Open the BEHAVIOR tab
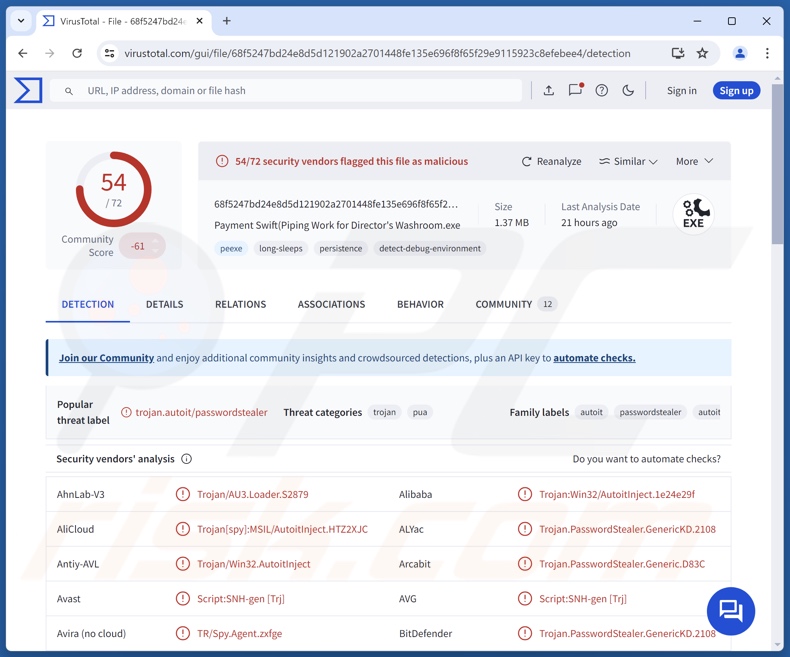The image size is (790, 657). [420, 304]
